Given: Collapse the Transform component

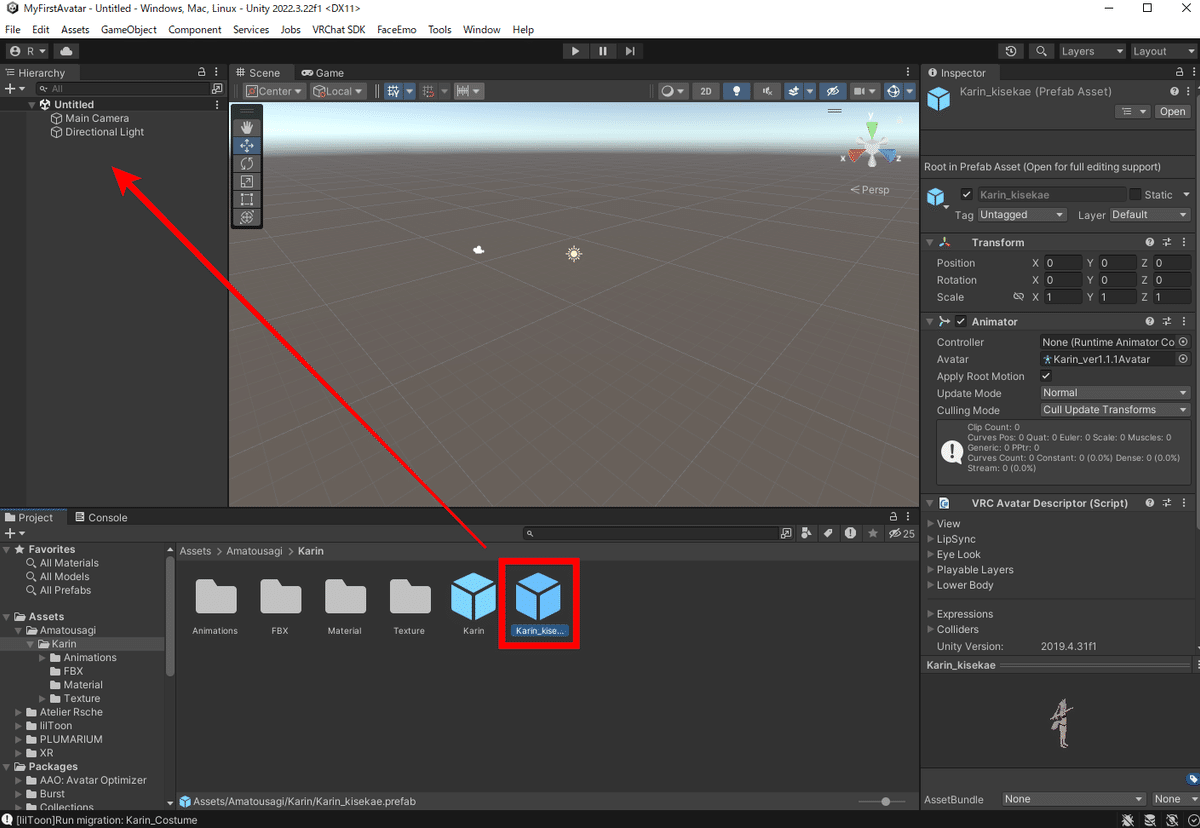Looking at the screenshot, I should click(930, 243).
